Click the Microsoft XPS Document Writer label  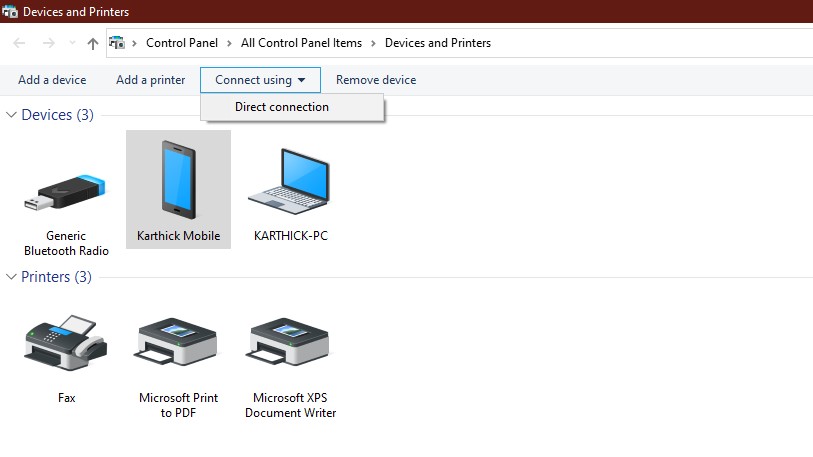tap(290, 405)
